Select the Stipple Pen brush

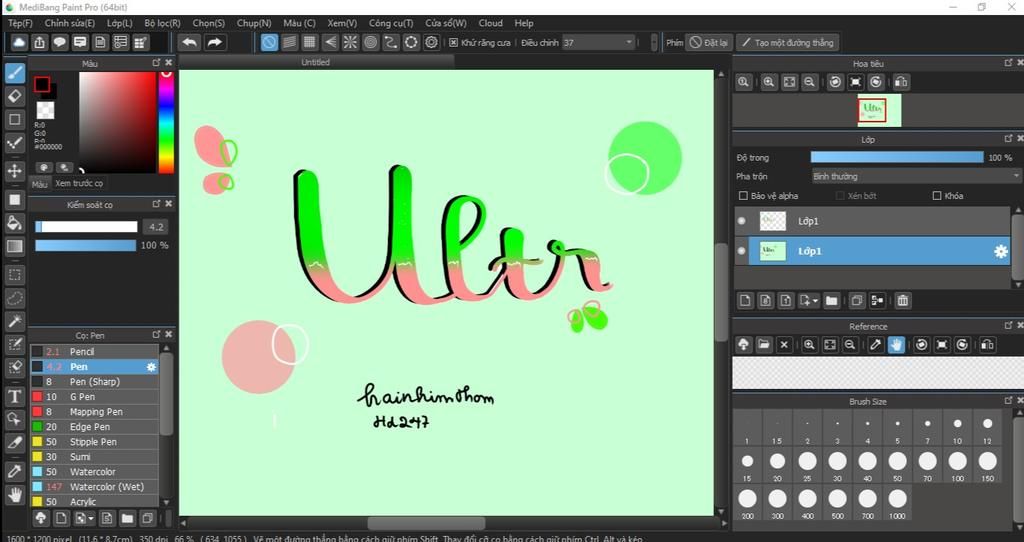pos(95,441)
